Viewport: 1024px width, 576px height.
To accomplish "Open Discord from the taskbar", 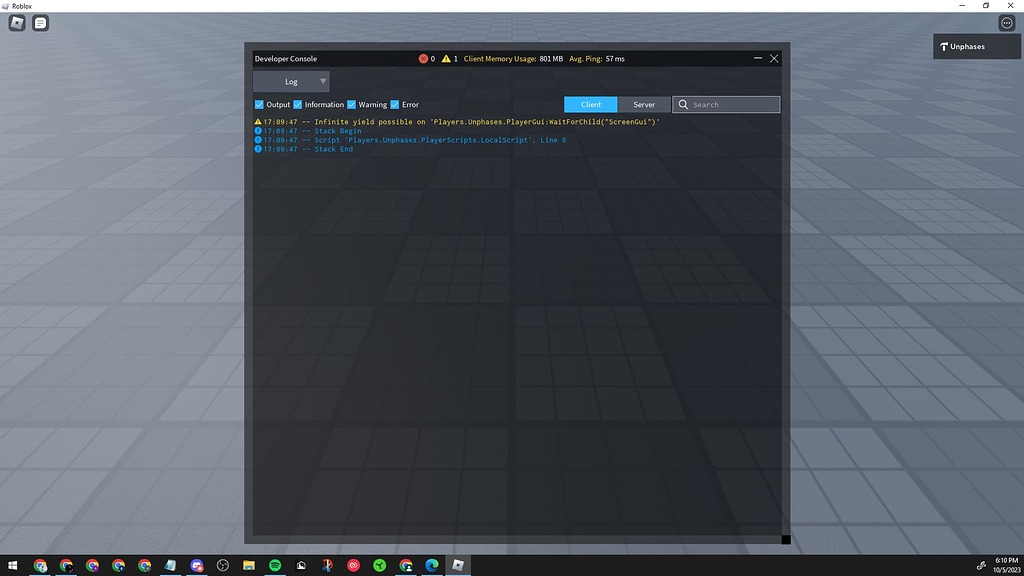I will pyautogui.click(x=197, y=566).
